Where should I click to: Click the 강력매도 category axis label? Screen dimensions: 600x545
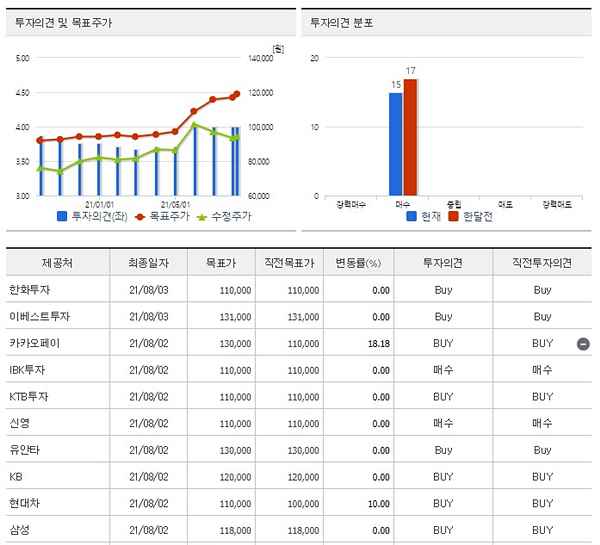(557, 204)
